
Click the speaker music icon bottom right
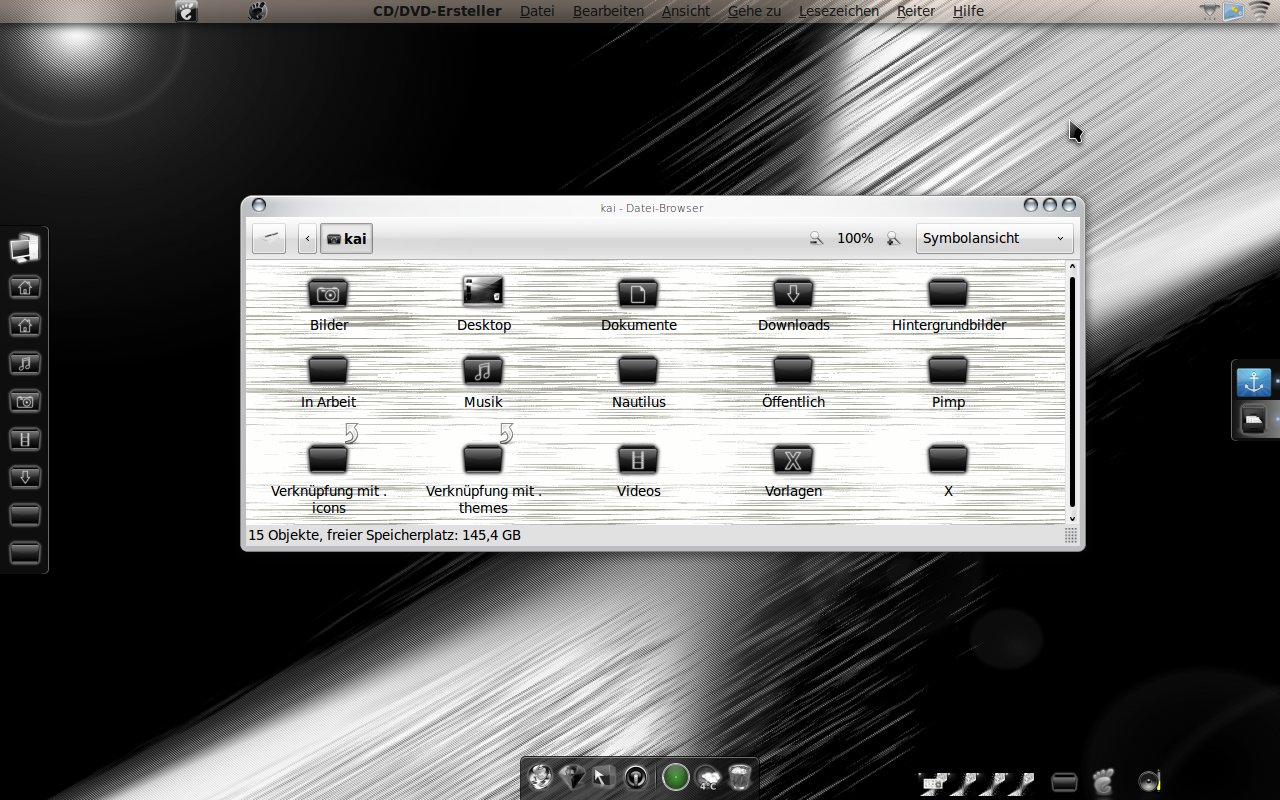click(1150, 780)
